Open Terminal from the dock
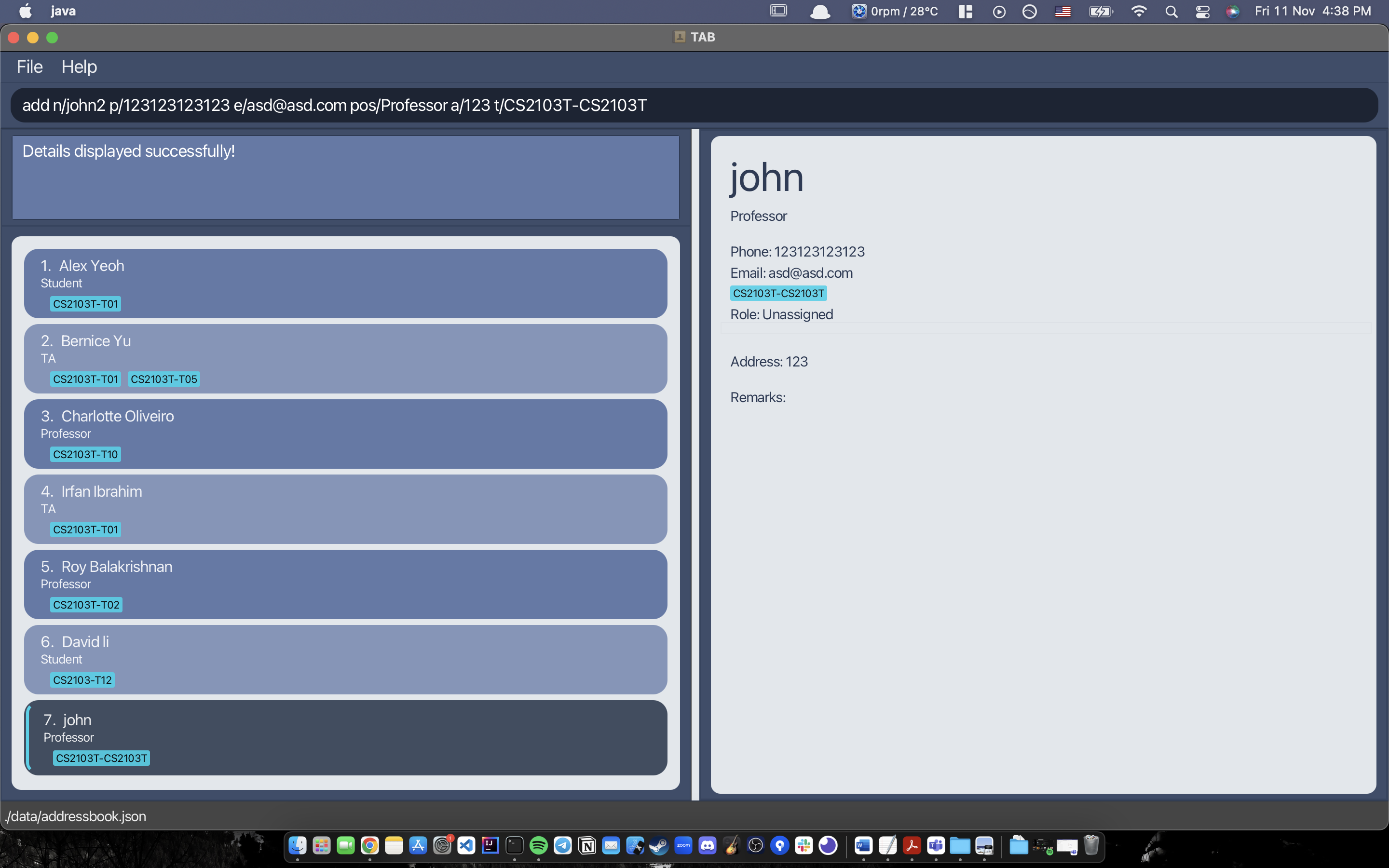 click(x=514, y=845)
